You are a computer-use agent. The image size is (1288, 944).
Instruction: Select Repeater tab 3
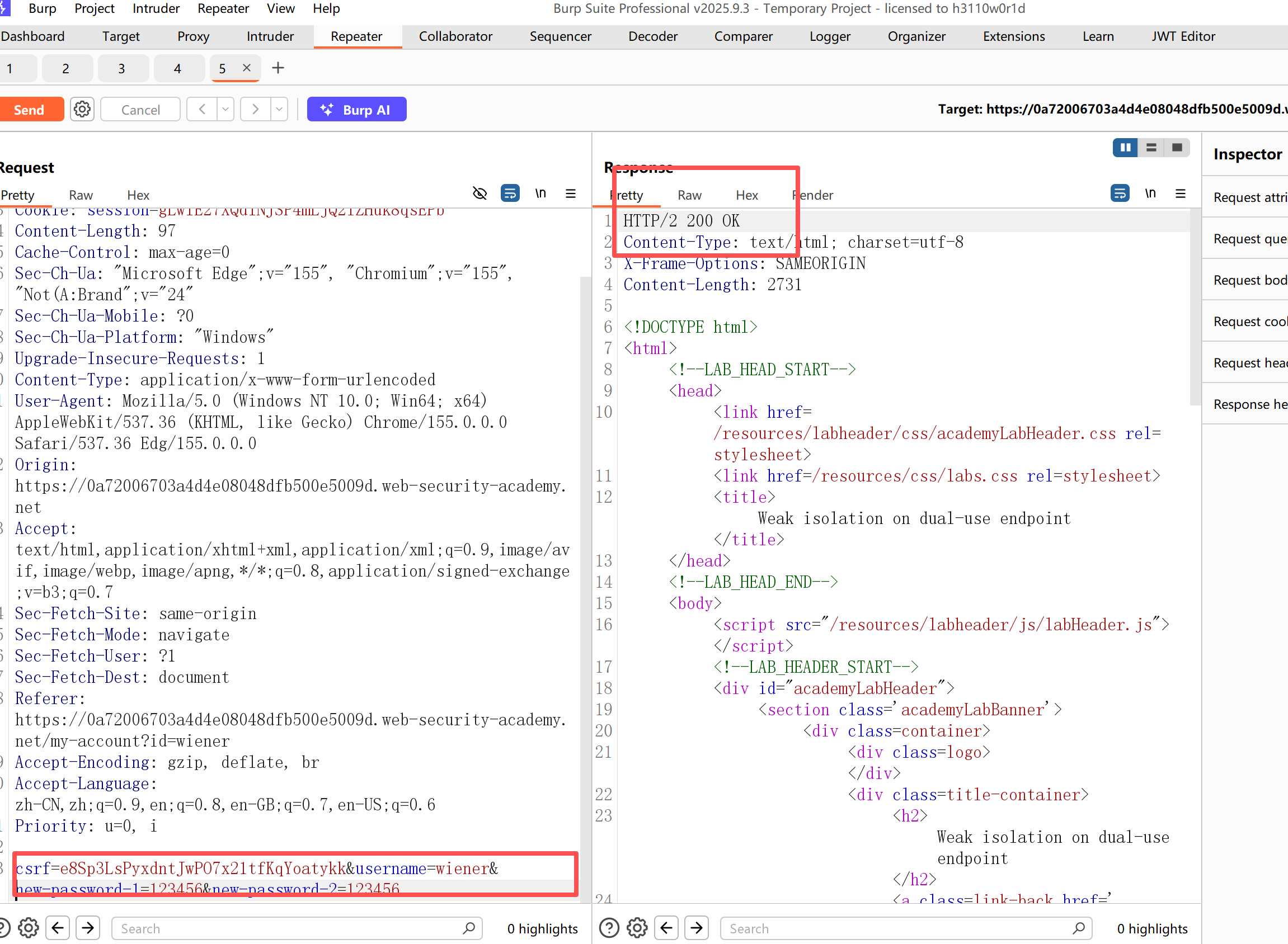coord(122,69)
